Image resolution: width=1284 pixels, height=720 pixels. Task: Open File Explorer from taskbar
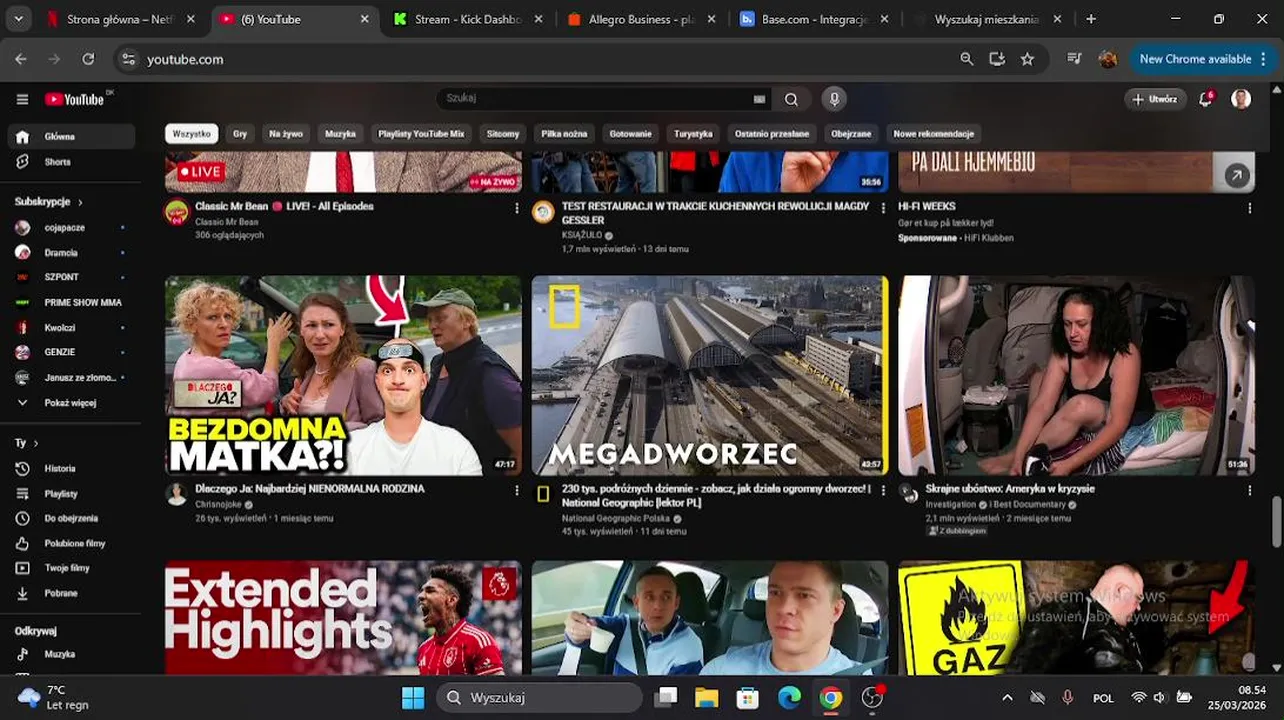coord(706,698)
